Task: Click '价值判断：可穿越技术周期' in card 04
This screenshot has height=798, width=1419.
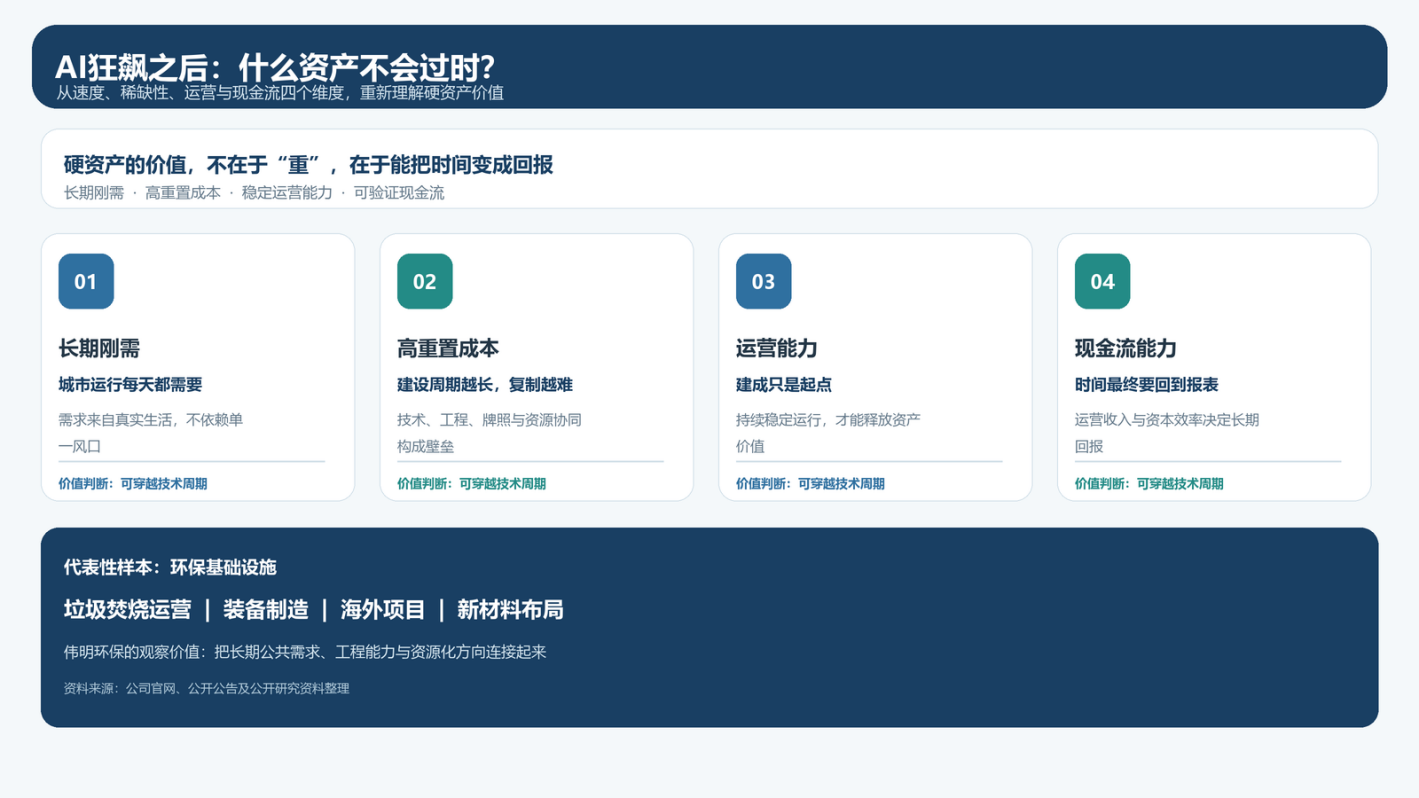Action: [1150, 484]
